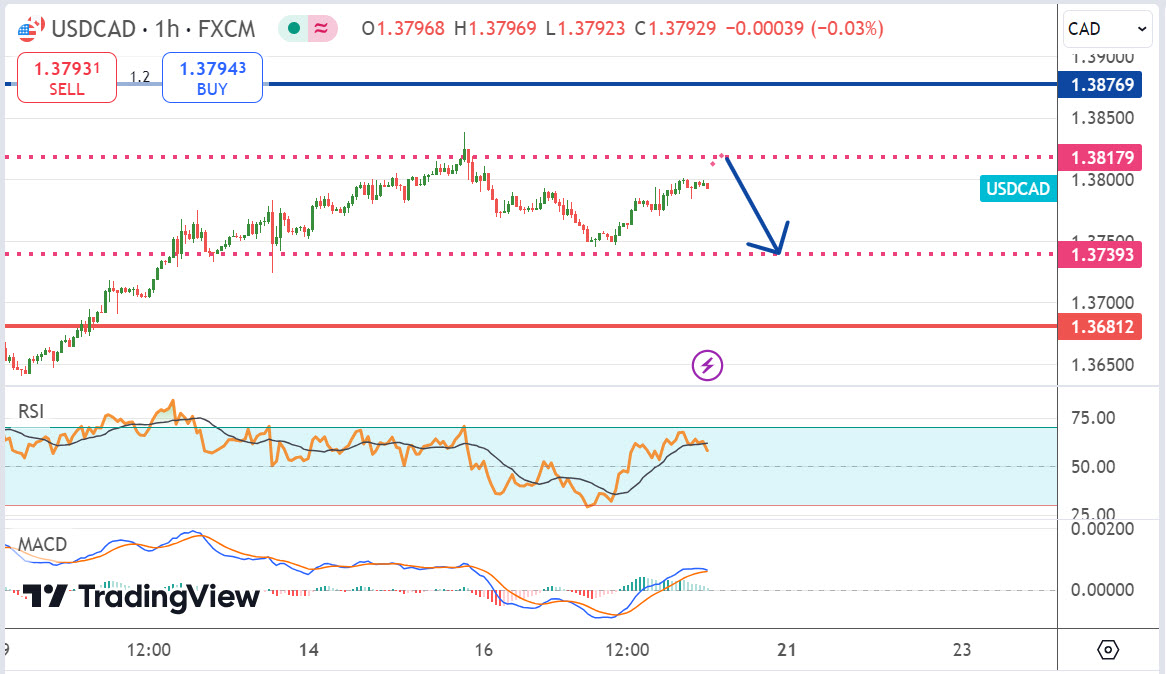Screen dimensions: 1166x674
Task: Click the TradingView logo
Action: click(x=141, y=596)
